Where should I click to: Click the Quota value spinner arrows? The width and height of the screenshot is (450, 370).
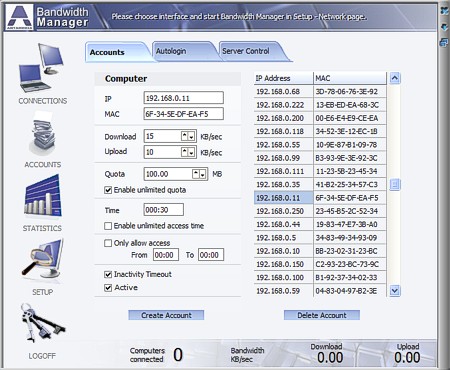(199, 174)
